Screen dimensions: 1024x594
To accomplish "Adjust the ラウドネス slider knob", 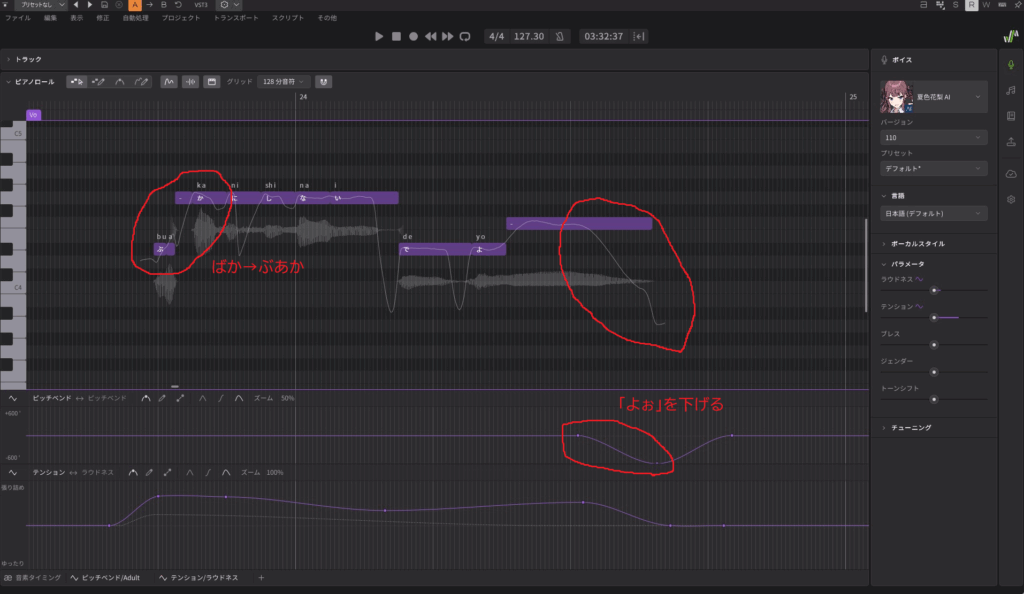I will coord(934,290).
